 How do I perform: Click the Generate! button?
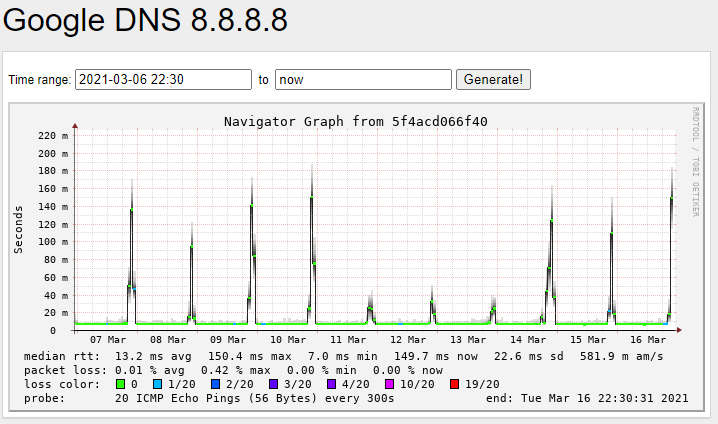click(493, 80)
